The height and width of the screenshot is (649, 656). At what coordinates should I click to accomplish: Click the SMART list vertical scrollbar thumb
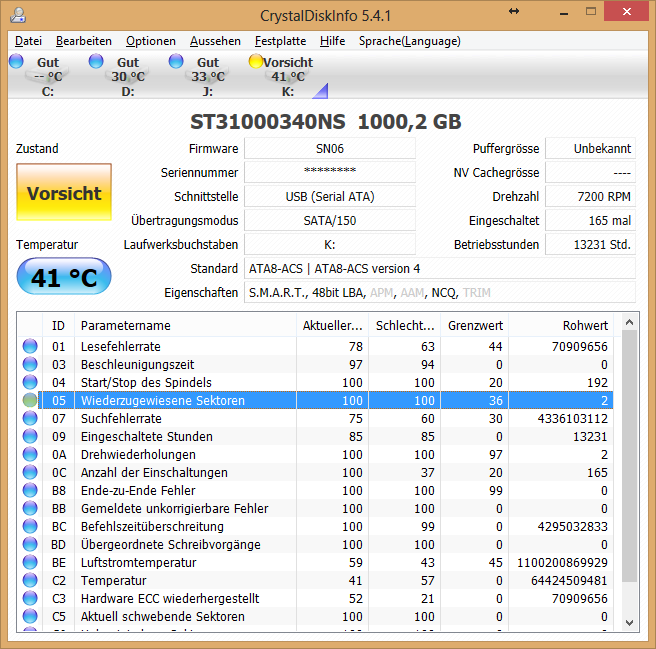(629, 456)
